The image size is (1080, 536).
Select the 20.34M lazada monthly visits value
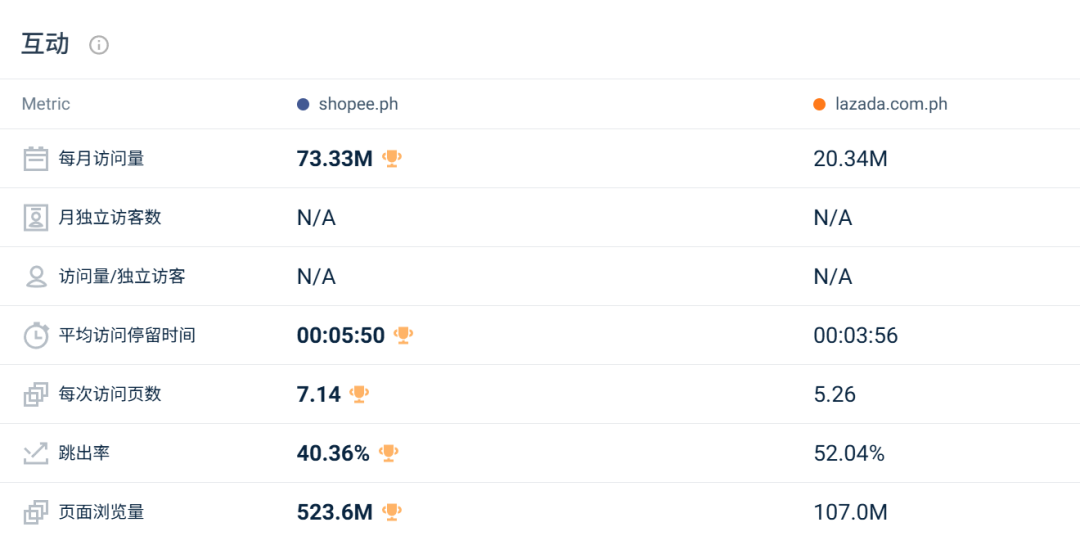pos(850,158)
